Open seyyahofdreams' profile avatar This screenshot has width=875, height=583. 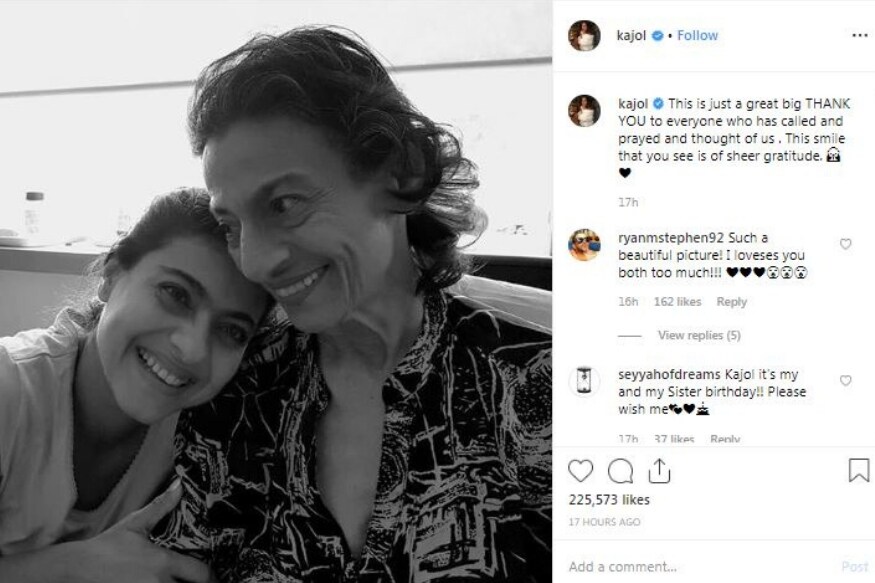(584, 381)
